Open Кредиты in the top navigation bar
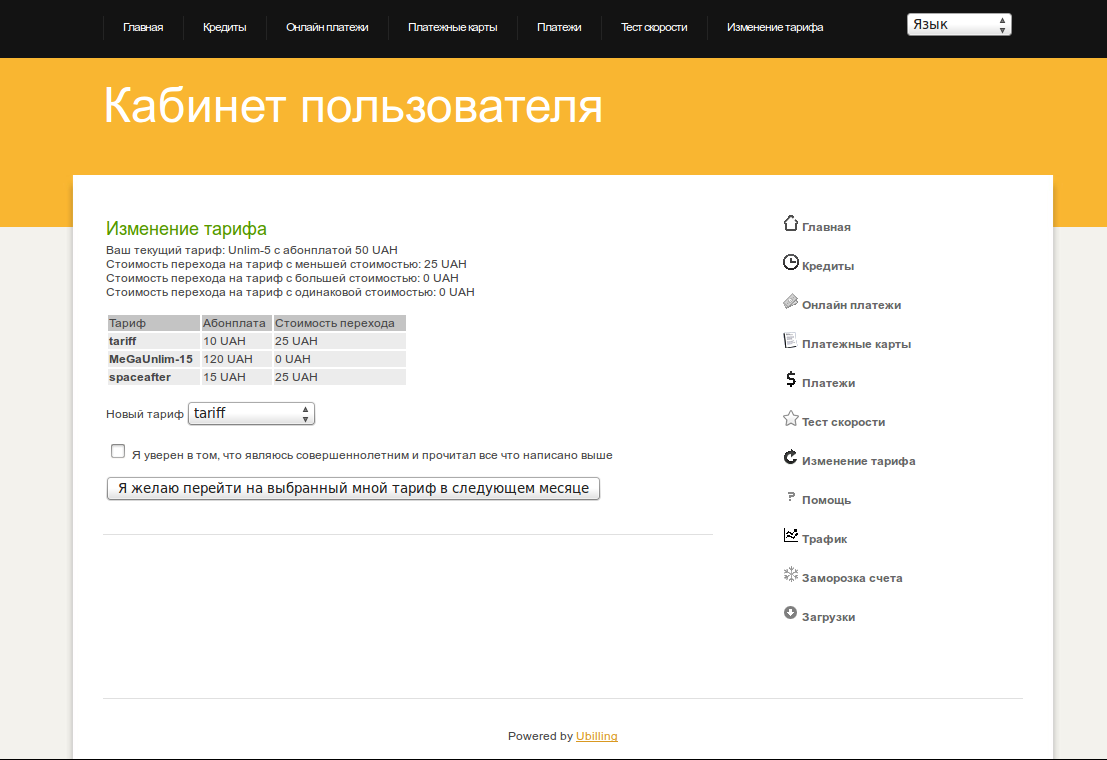The width and height of the screenshot is (1107, 760). 224,28
